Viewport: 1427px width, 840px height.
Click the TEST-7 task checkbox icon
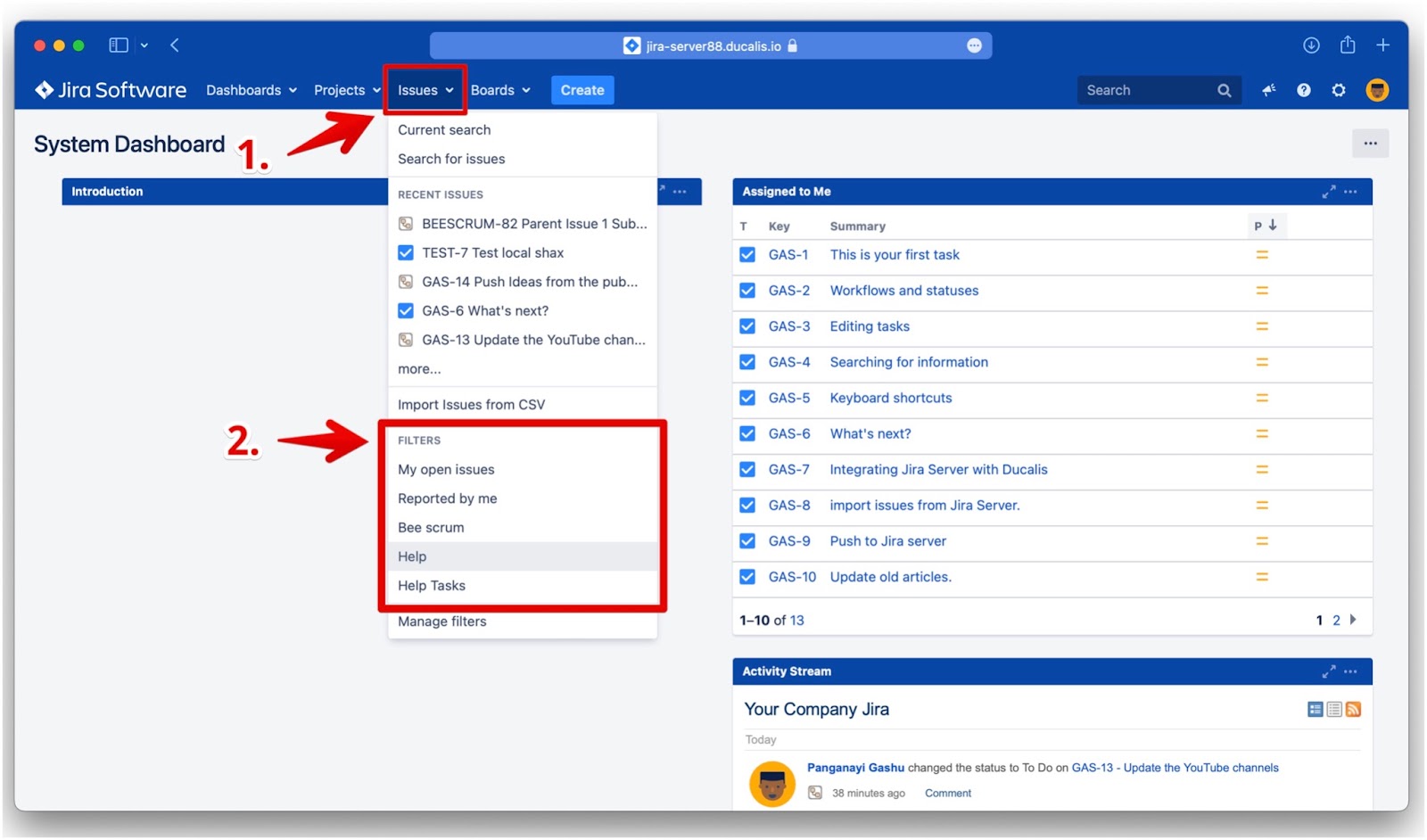406,252
